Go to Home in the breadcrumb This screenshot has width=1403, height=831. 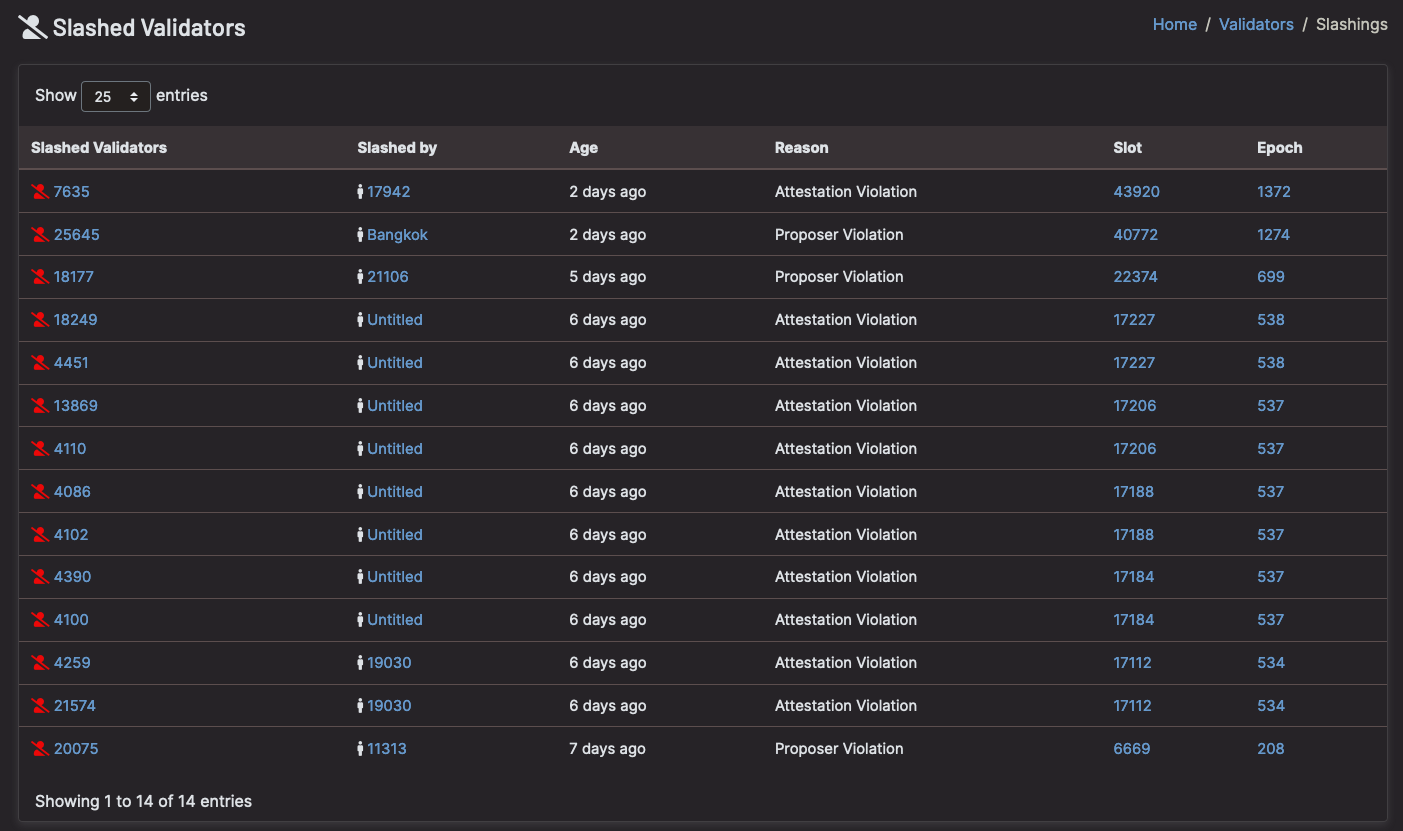pos(1174,25)
